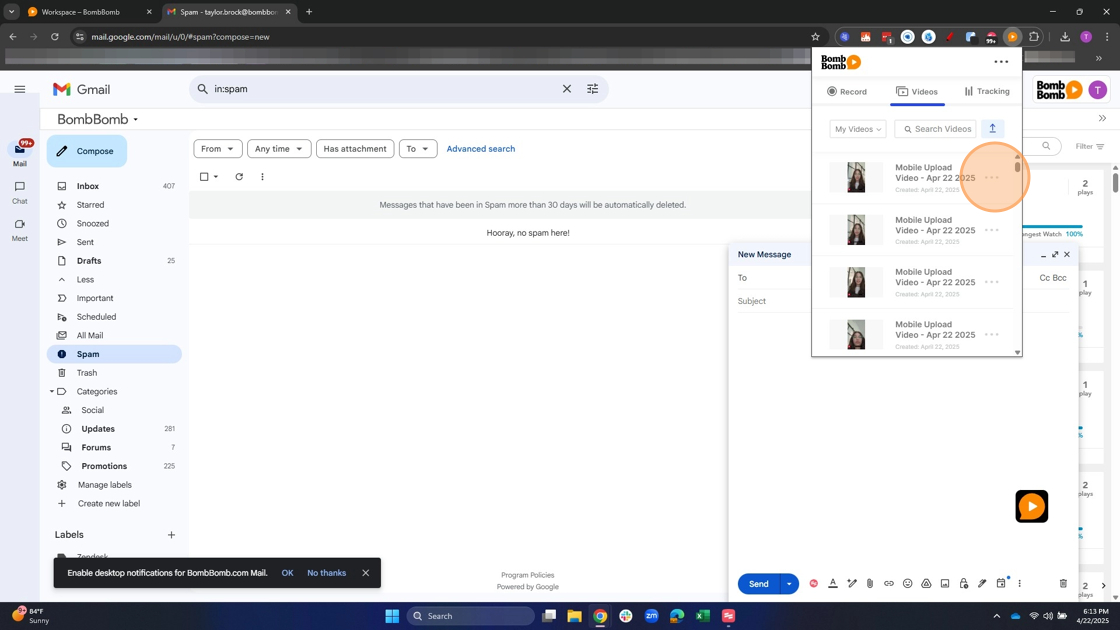Open more actions menu above message list
The image size is (1120, 630).
coord(262,176)
